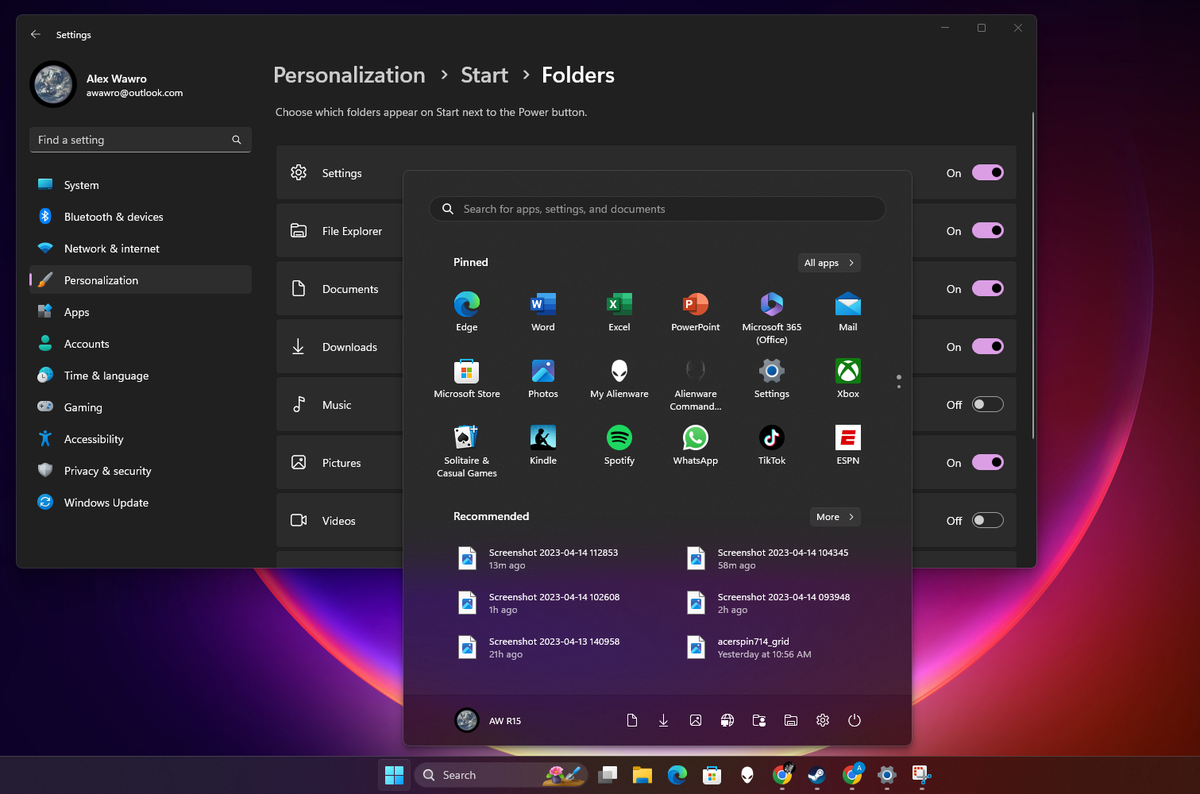Screen dimensions: 1200x794
Task: Expand the All apps list
Action: [828, 262]
